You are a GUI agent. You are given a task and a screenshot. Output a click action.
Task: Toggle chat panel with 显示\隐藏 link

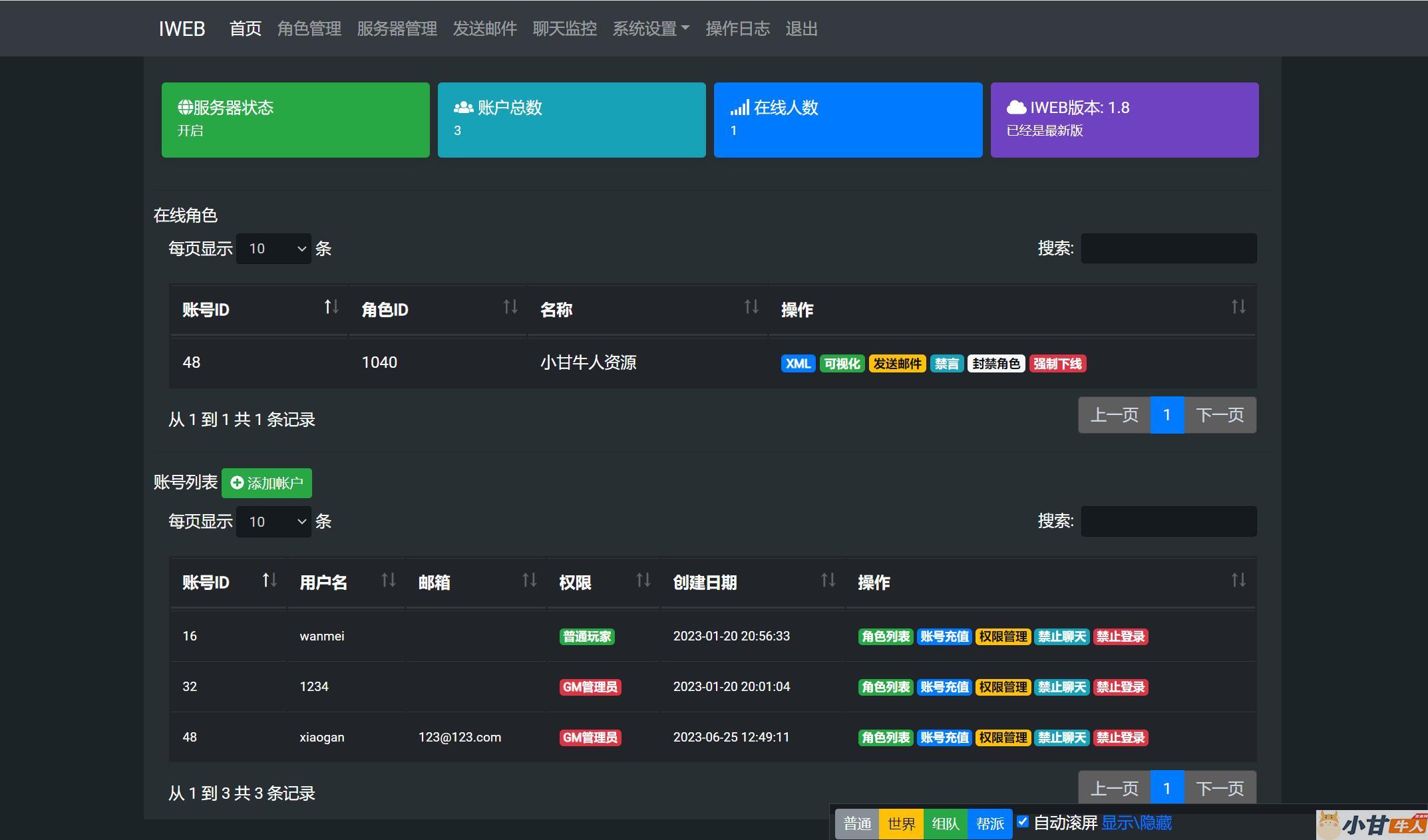pos(1136,823)
